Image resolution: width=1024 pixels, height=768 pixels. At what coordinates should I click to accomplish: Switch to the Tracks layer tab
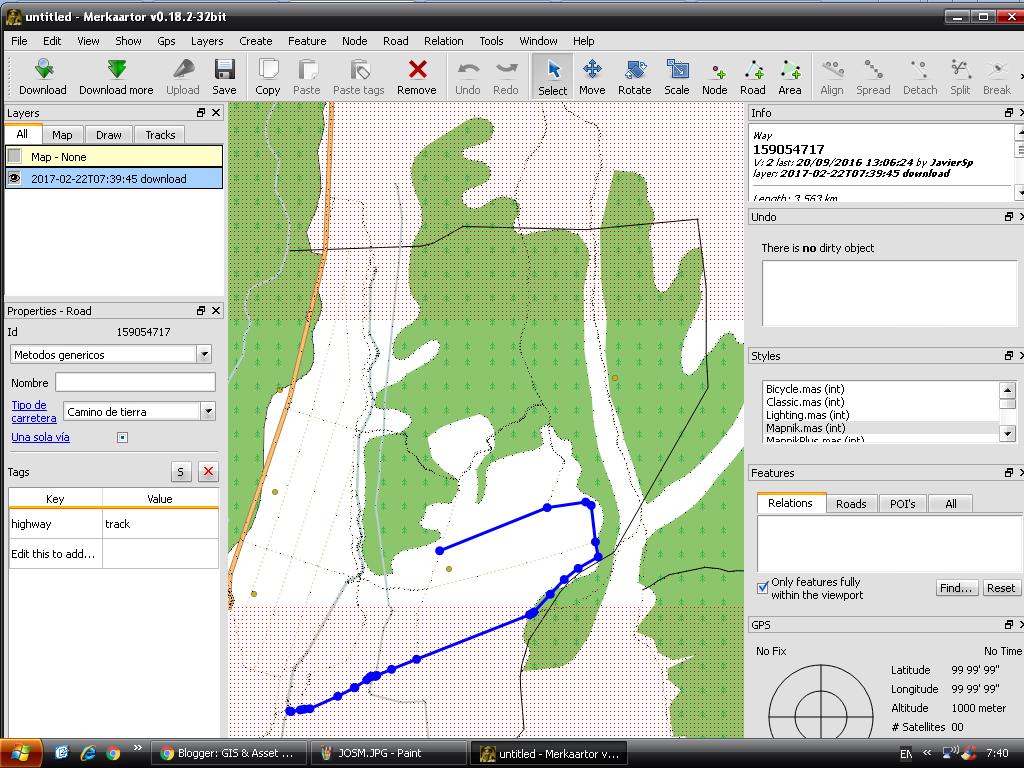[160, 134]
